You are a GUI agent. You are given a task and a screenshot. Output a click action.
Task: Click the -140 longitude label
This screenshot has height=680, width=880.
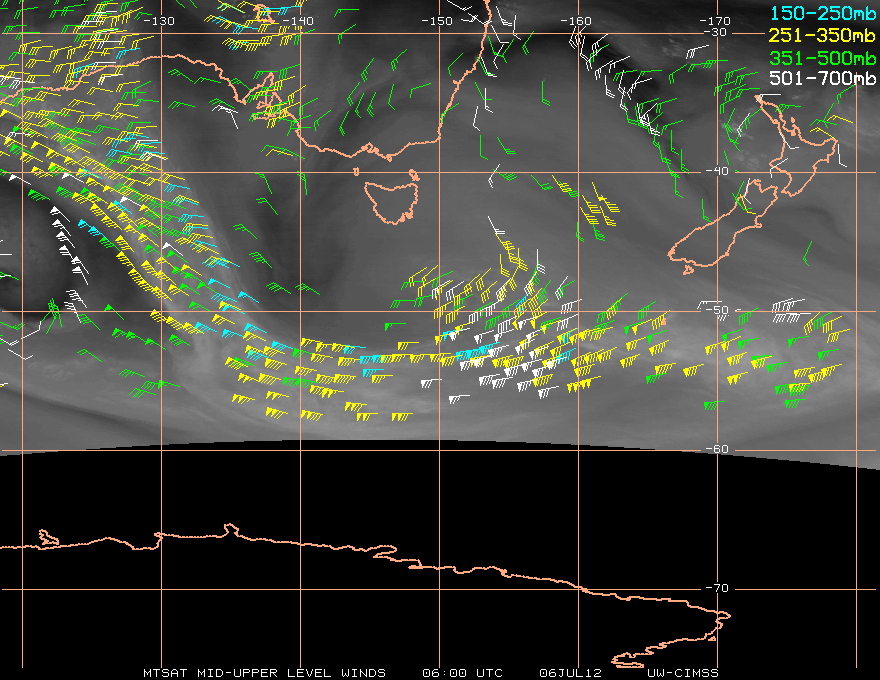point(297,21)
